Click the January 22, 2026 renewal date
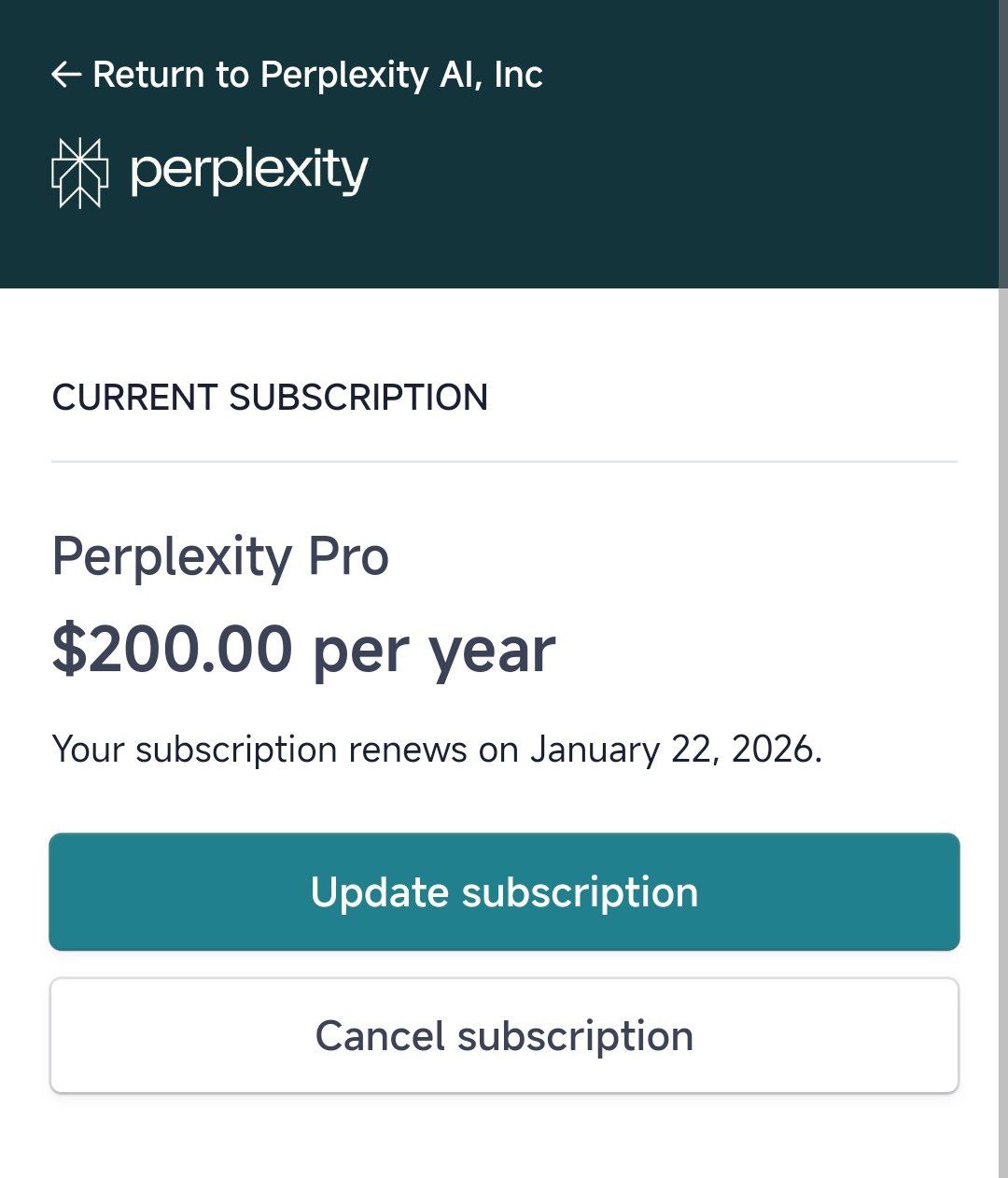The image size is (1008, 1178). [676, 750]
